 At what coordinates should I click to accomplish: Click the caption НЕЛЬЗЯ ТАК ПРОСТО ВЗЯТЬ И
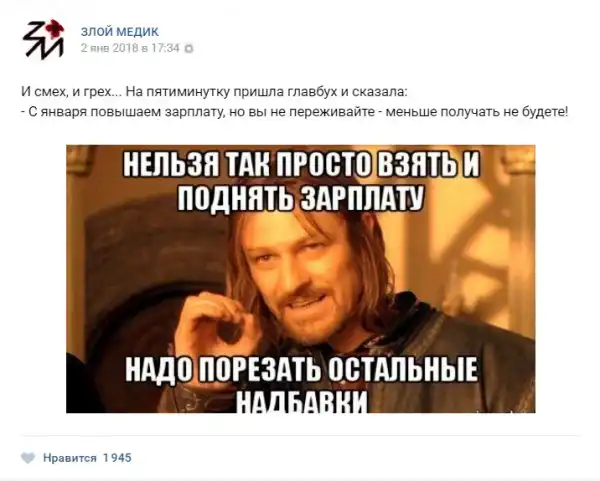point(301,165)
